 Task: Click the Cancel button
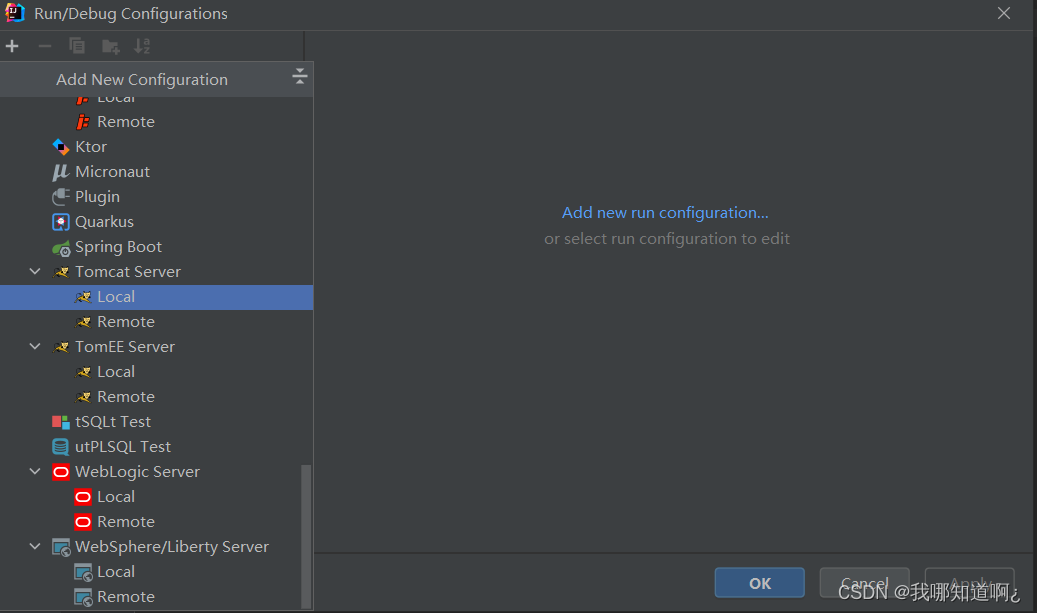tap(864, 583)
